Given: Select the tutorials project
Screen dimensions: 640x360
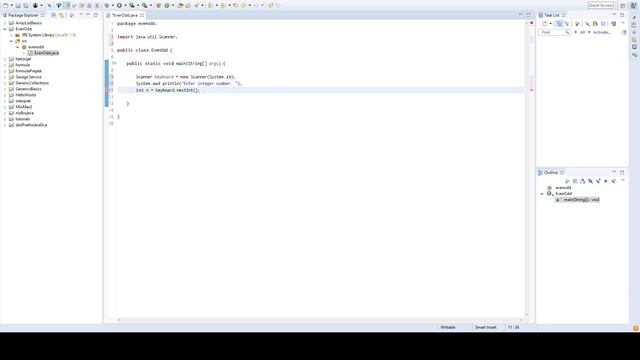Looking at the screenshot, I should 22,119.
